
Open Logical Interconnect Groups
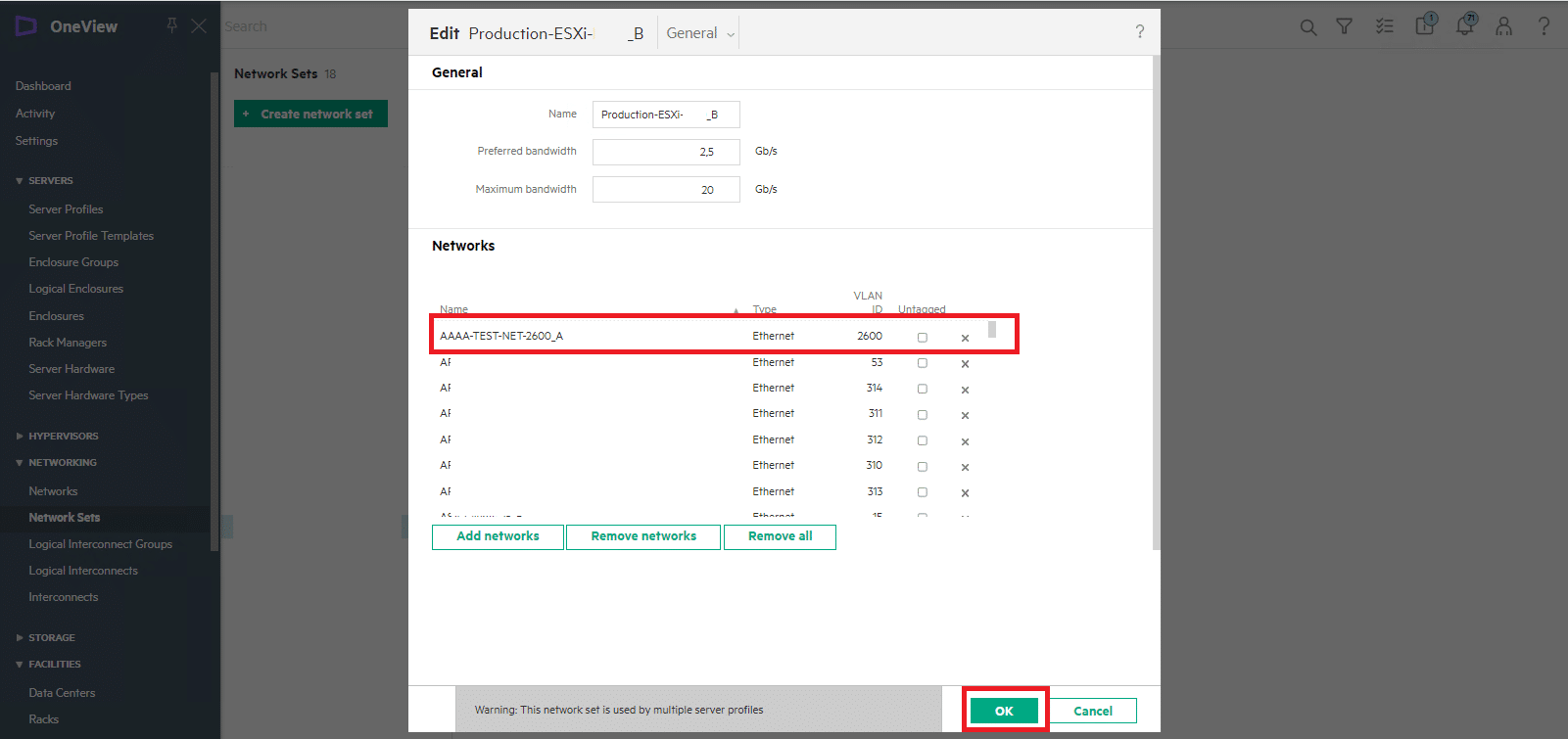pos(100,544)
